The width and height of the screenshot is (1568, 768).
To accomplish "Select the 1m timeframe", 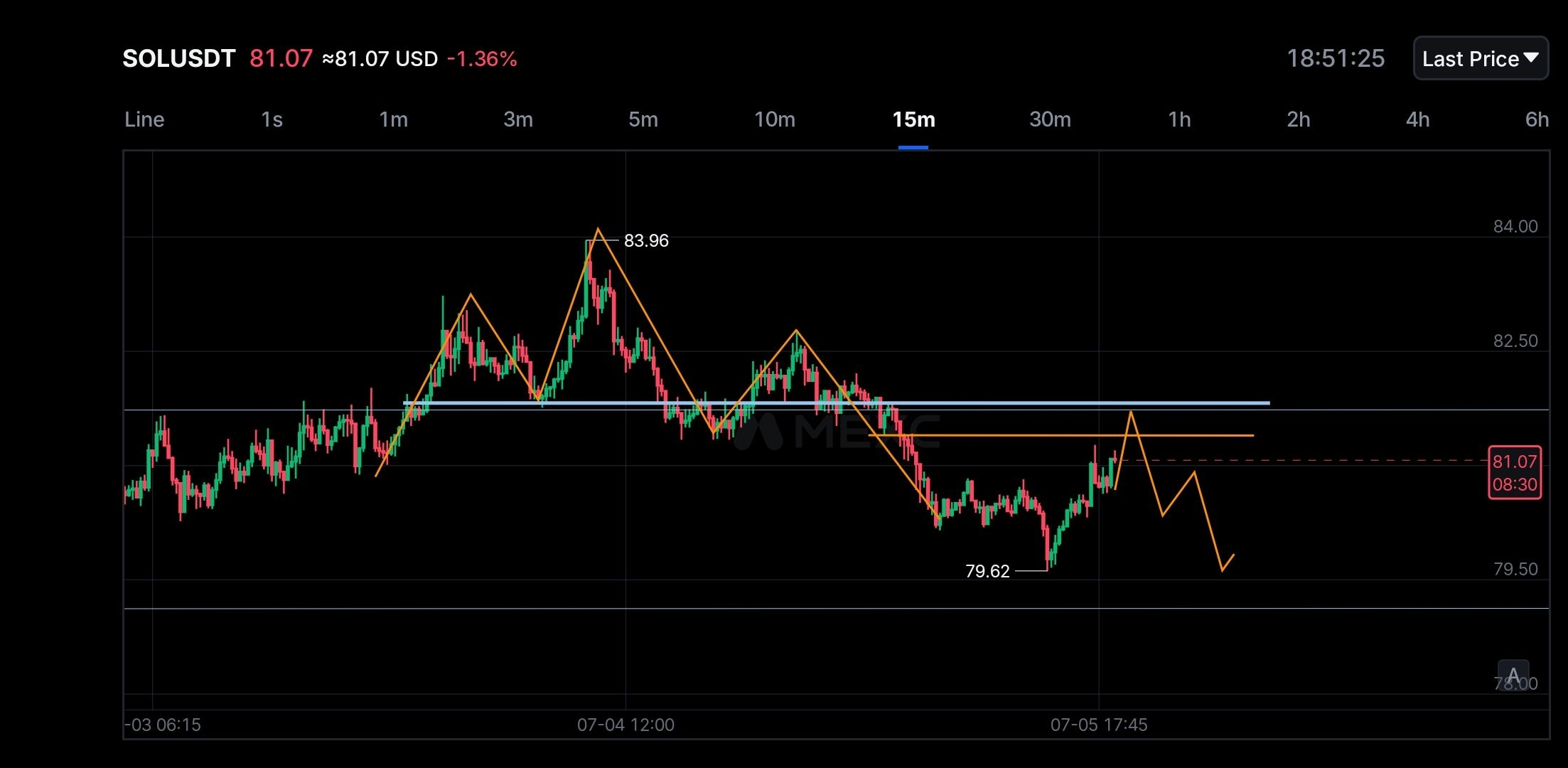I will point(393,119).
